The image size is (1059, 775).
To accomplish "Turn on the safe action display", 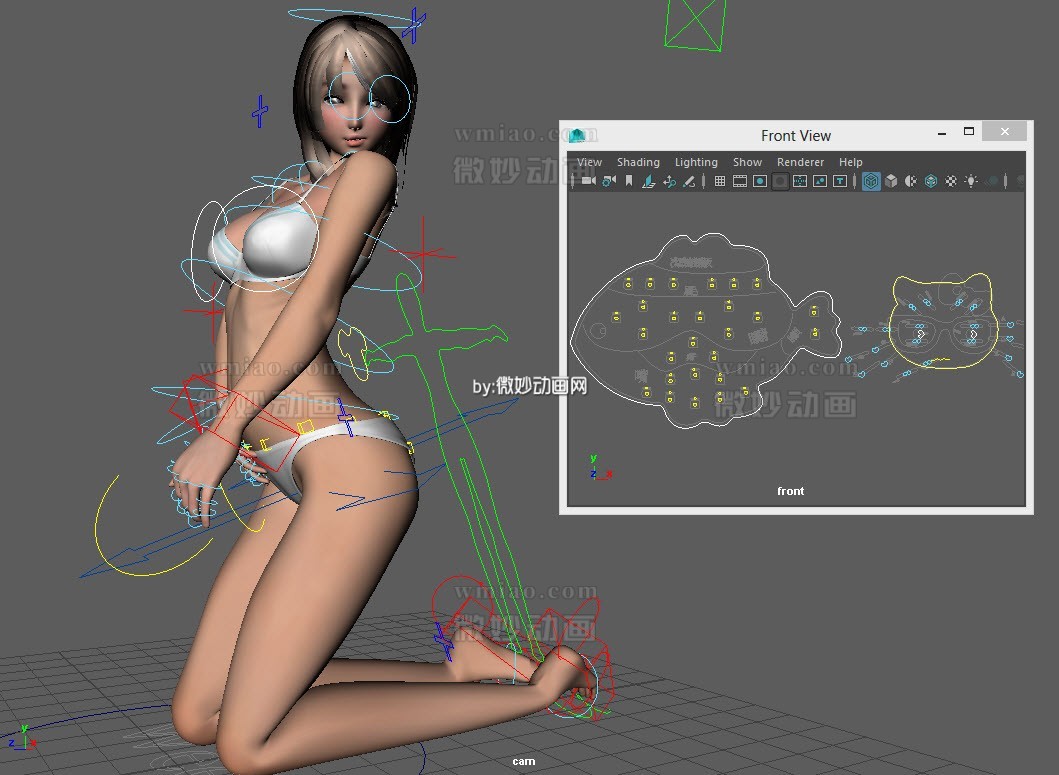I will (819, 182).
